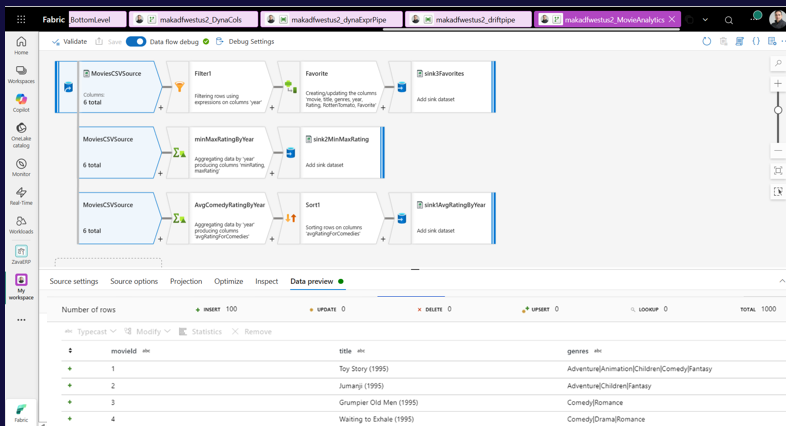Image resolution: width=786 pixels, height=426 pixels.
Task: Open the OneLake catalog
Action: coord(21,135)
